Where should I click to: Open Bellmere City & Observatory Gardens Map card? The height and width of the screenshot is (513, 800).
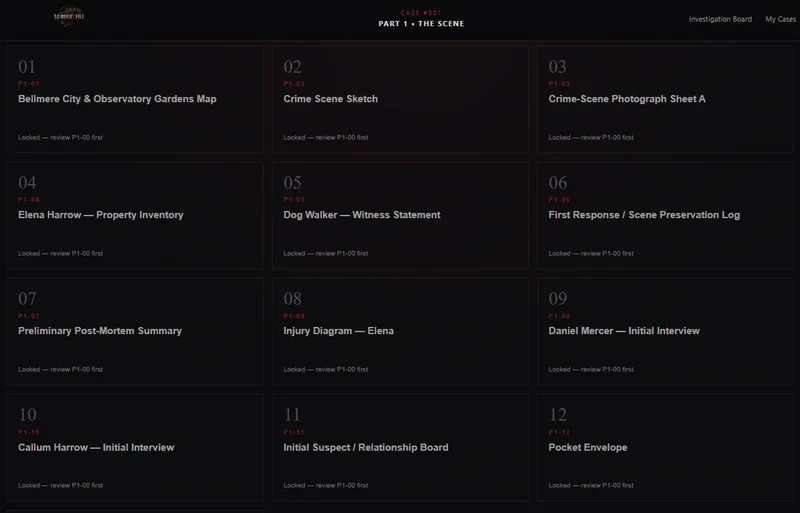(x=135, y=100)
